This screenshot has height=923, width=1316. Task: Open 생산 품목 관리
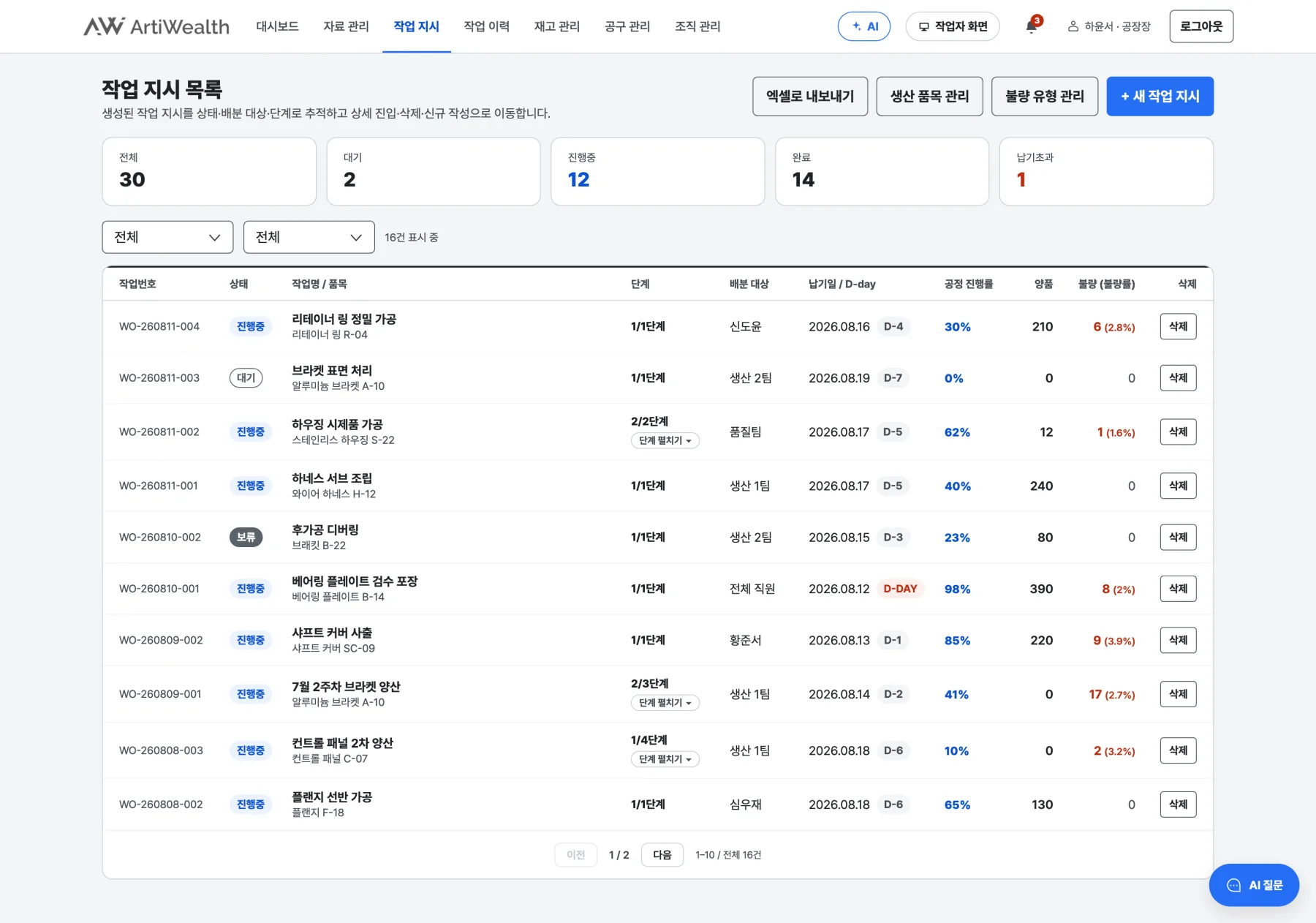coord(929,96)
